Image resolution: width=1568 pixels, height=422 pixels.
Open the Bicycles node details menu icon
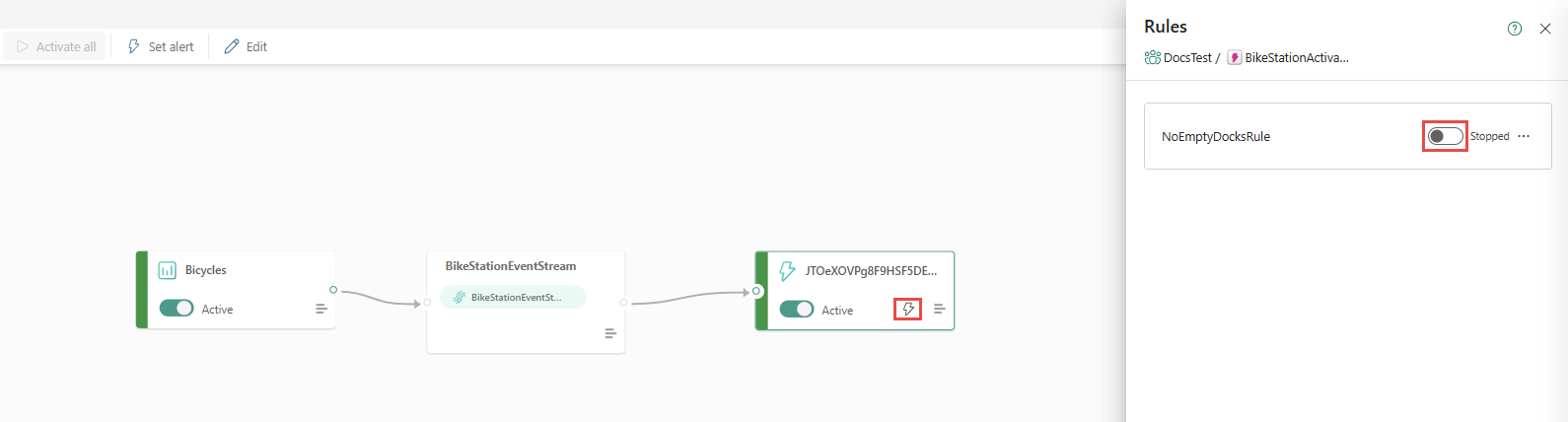click(321, 309)
